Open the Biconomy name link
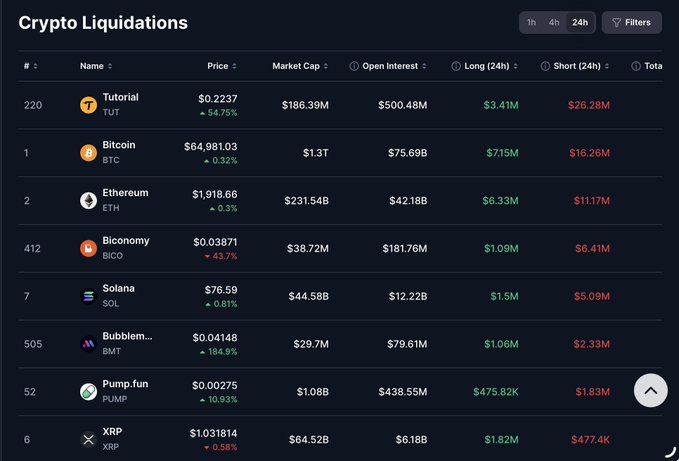679x461 pixels. click(x=126, y=241)
